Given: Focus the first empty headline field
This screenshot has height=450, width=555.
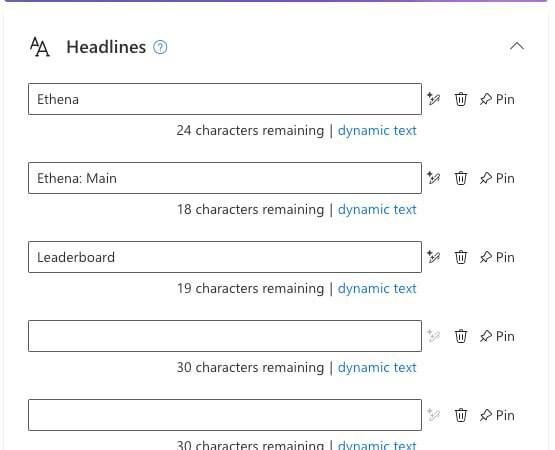Looking at the screenshot, I should [225, 336].
